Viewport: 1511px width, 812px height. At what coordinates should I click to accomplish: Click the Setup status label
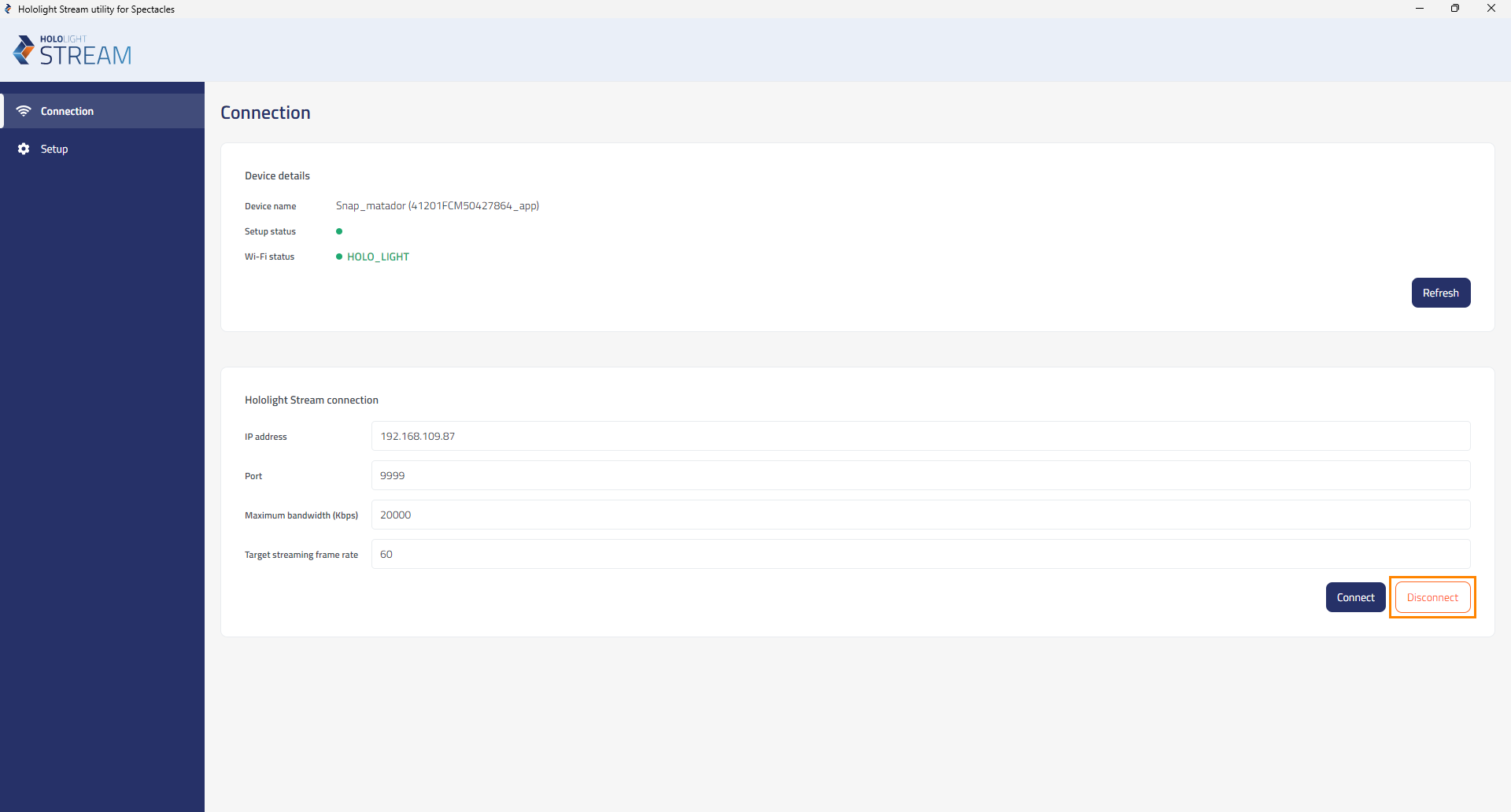point(270,231)
